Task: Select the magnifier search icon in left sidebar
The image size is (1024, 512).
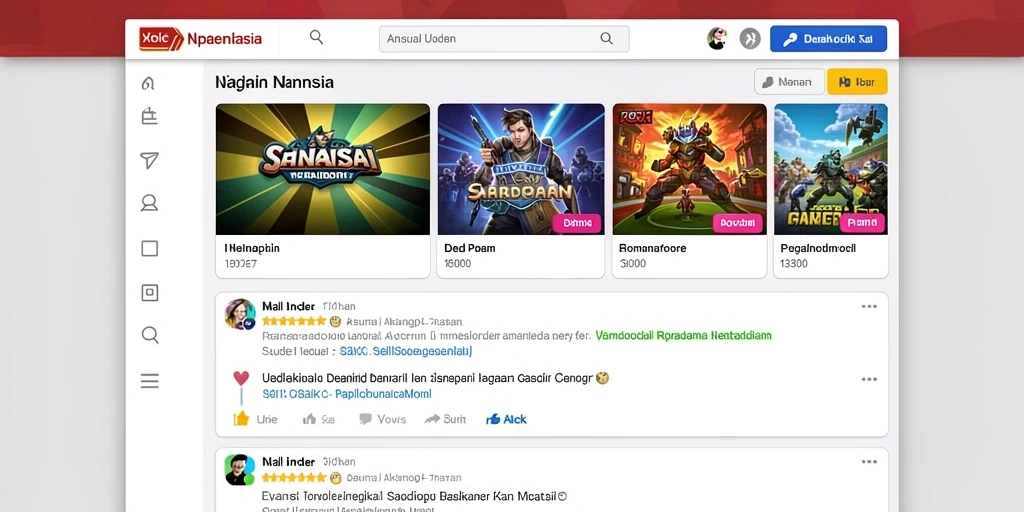Action: [150, 336]
